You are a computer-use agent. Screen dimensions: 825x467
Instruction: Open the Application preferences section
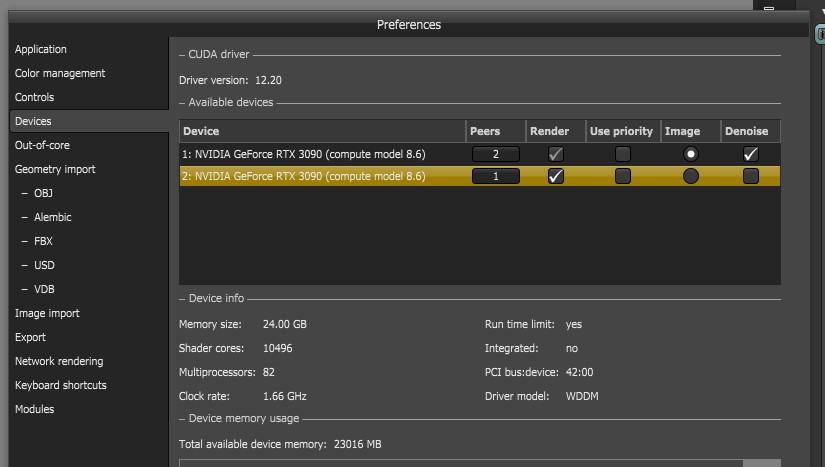[41, 49]
